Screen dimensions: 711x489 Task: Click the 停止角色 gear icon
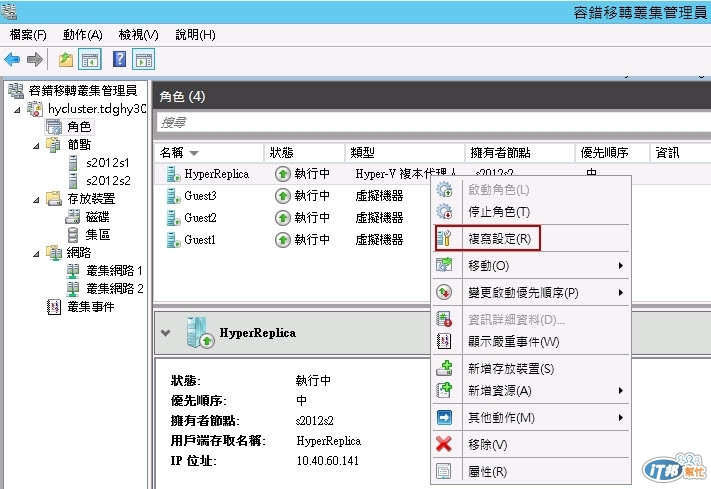444,211
